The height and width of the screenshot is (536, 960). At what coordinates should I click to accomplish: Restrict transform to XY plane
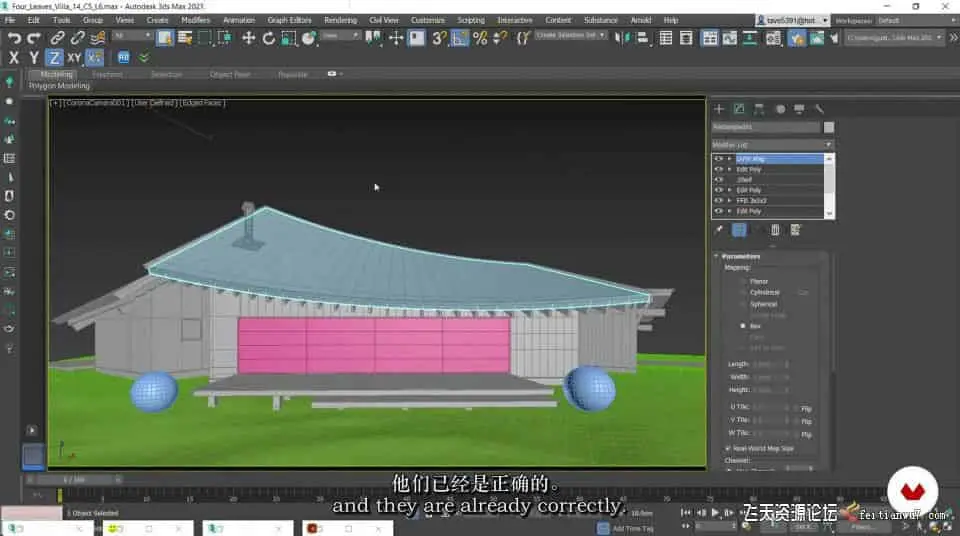(x=74, y=58)
